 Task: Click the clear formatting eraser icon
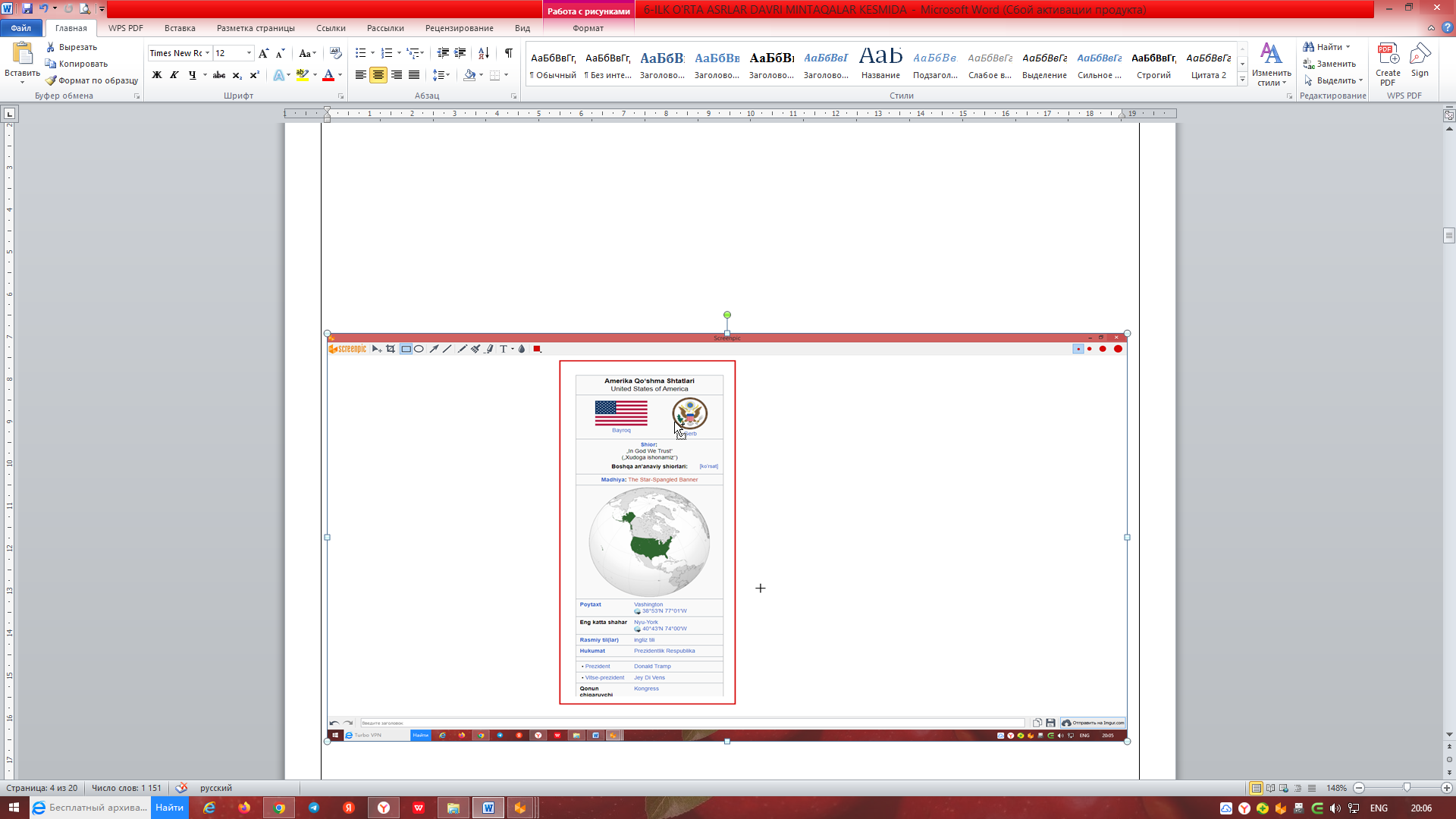click(x=336, y=53)
